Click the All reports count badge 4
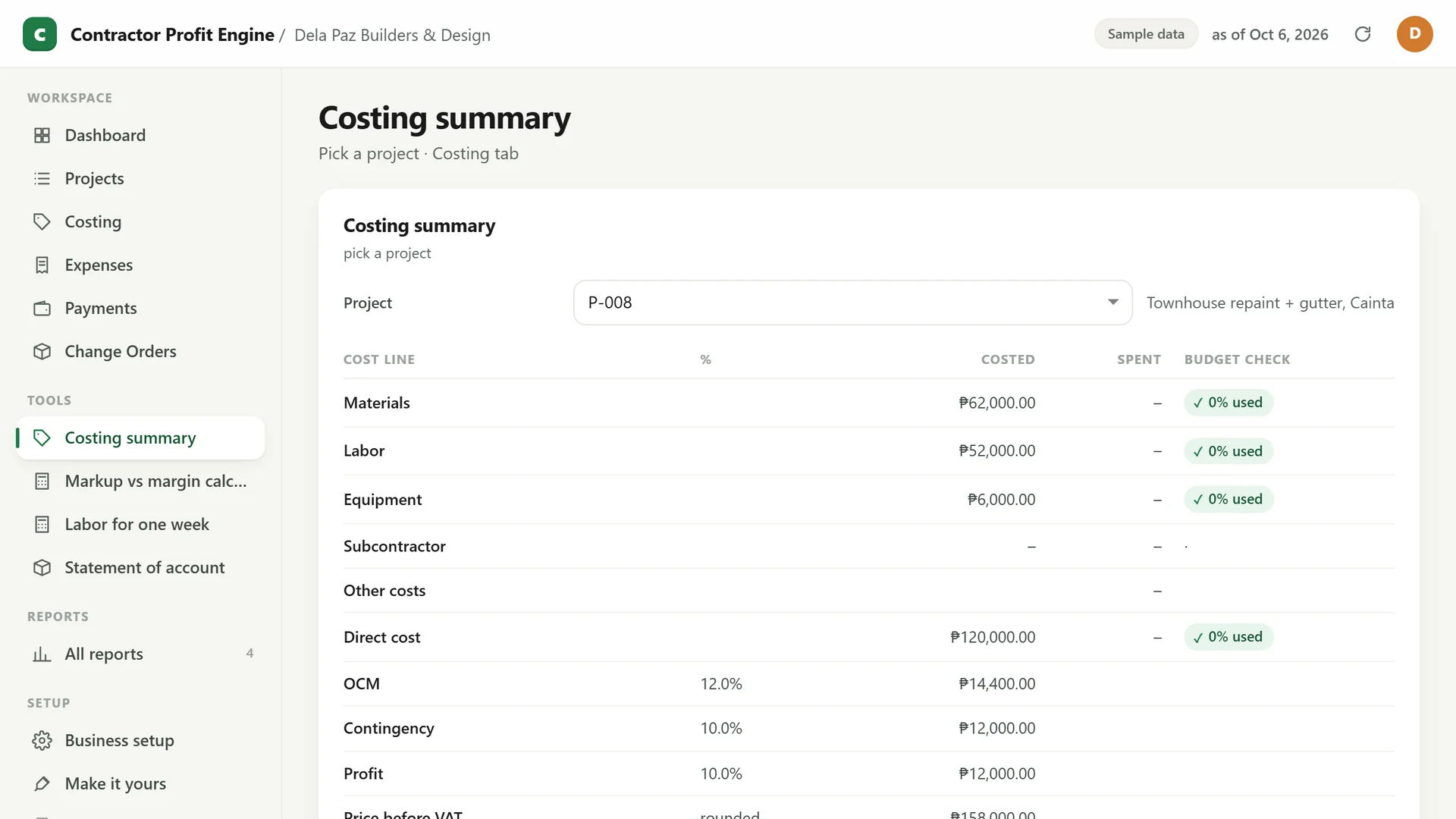 click(249, 653)
